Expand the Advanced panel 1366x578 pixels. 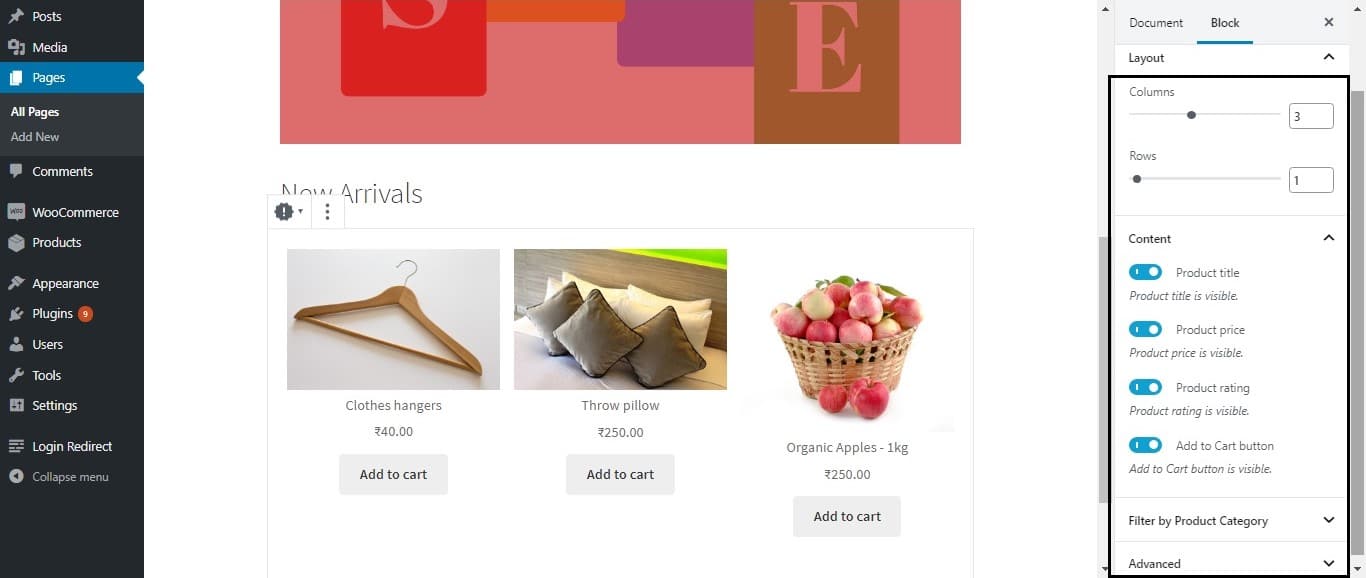(x=1231, y=563)
